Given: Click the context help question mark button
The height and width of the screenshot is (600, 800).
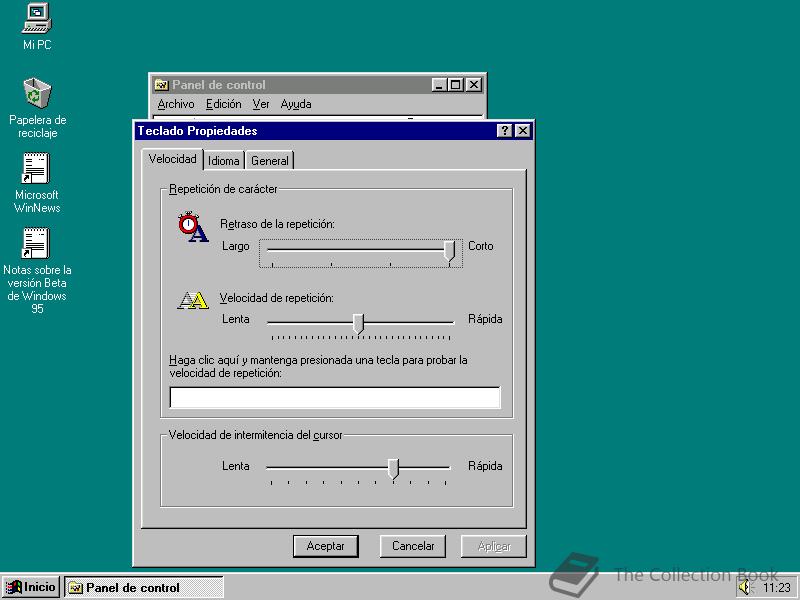Looking at the screenshot, I should click(x=504, y=131).
